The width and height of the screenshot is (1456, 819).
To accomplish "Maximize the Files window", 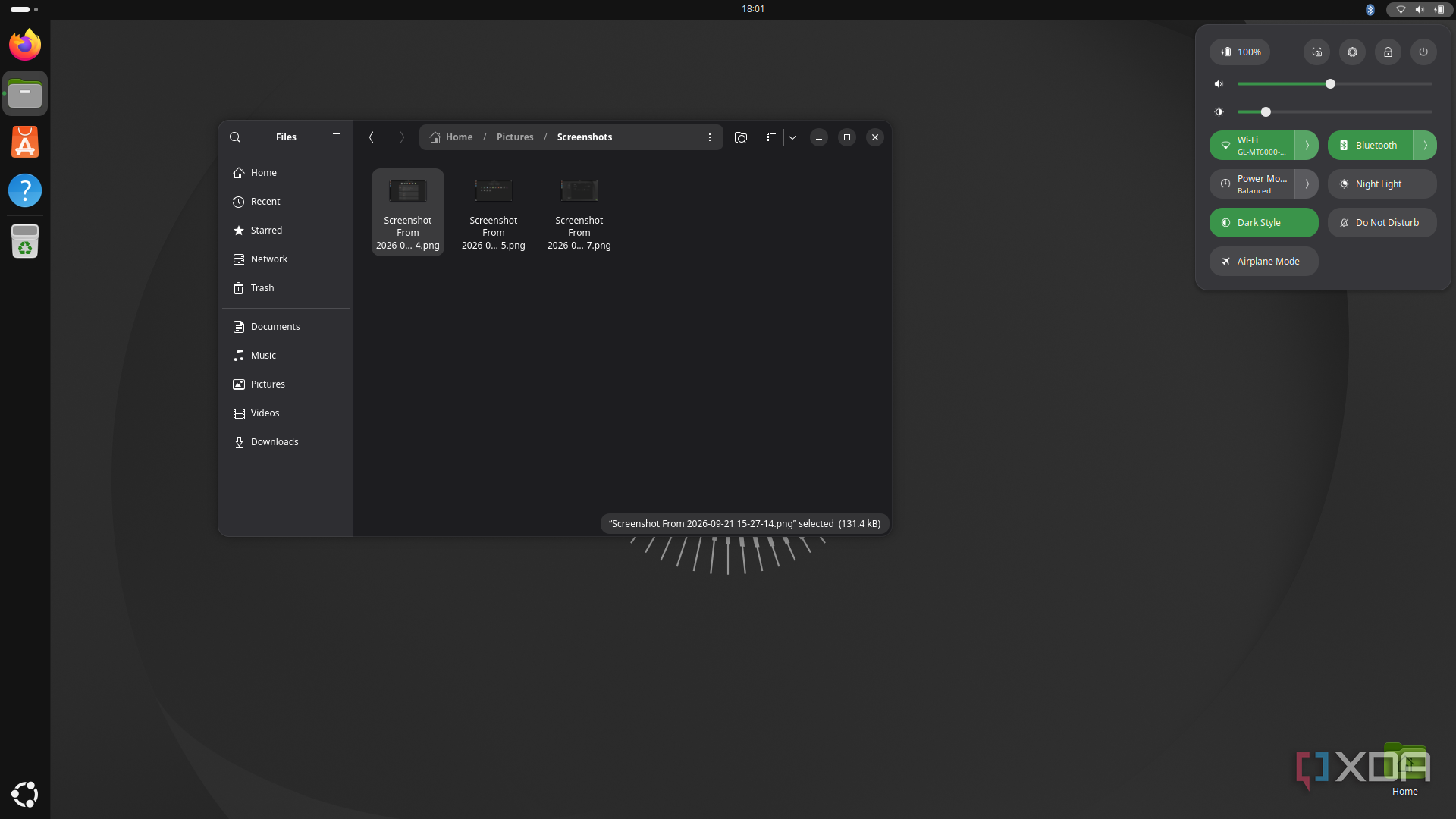I will (x=847, y=137).
